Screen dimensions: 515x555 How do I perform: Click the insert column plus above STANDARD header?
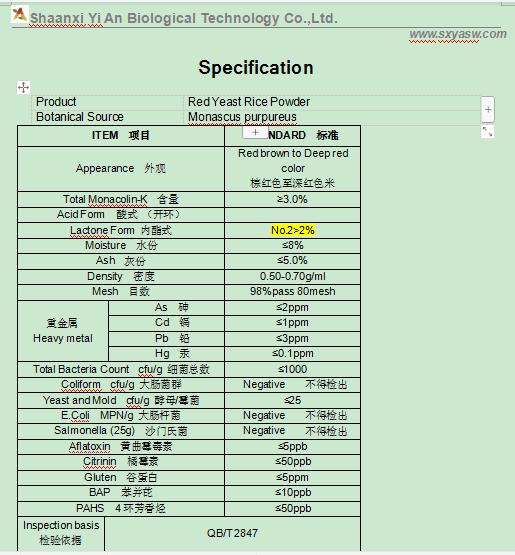(x=255, y=132)
